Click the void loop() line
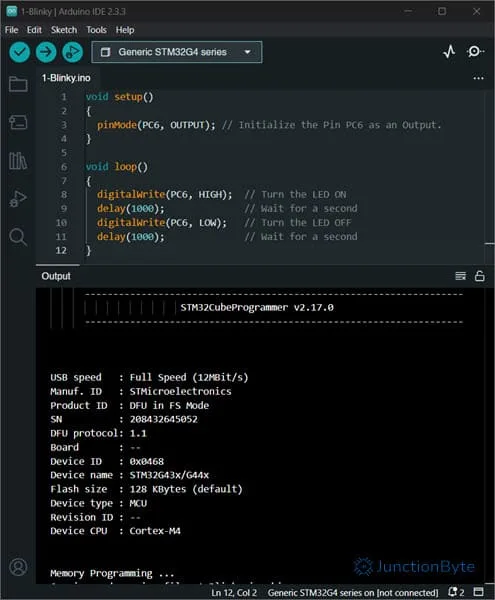Viewport: 495px width, 600px height. coord(117,166)
